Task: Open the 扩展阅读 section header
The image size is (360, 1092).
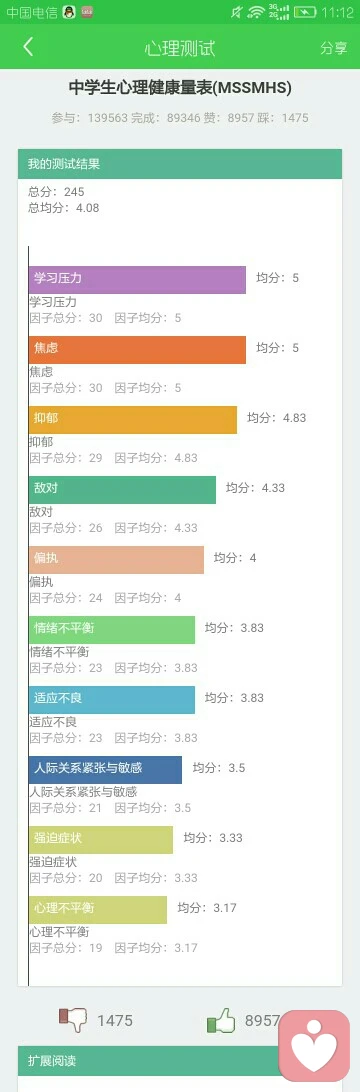Action: tap(180, 1061)
